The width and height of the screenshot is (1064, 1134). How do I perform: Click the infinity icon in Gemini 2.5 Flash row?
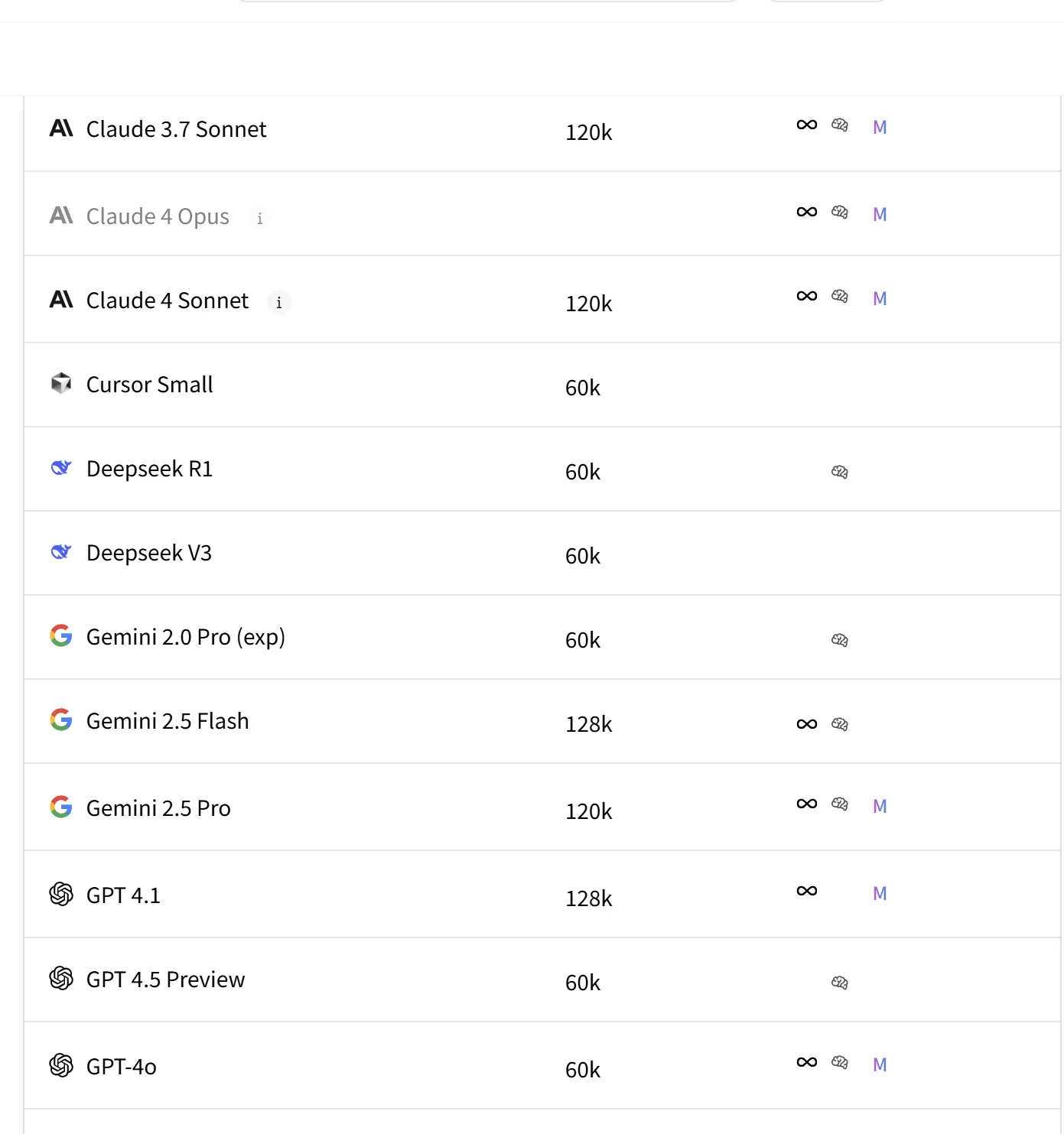[807, 724]
